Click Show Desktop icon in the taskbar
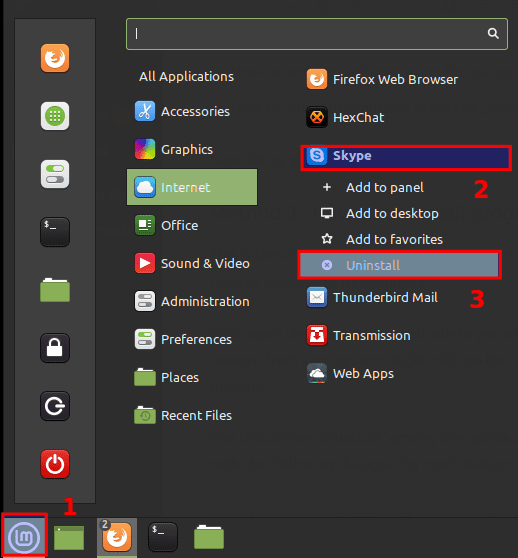518x558 pixels. (69, 537)
